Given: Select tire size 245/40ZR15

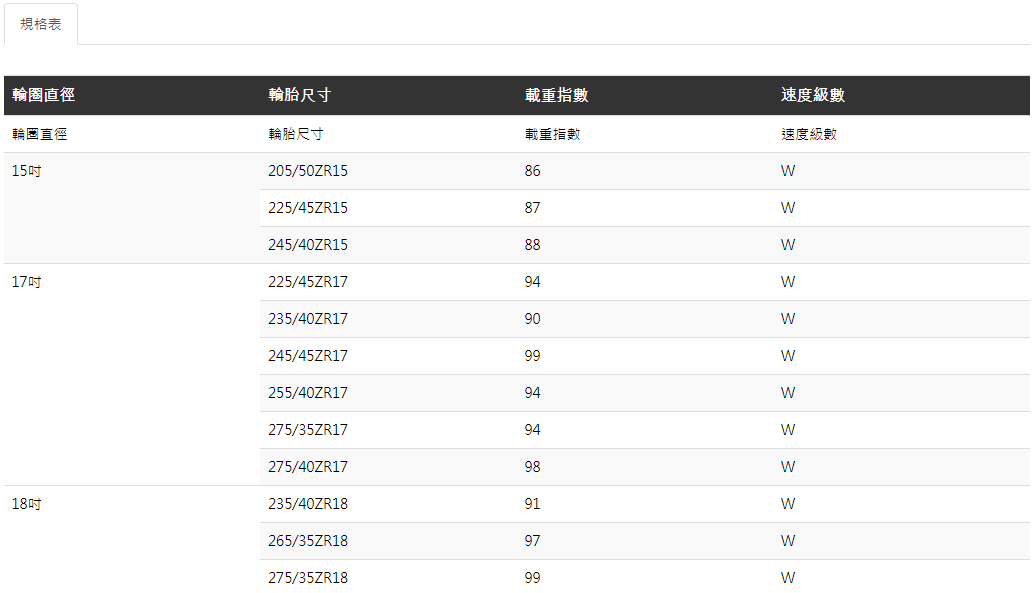Looking at the screenshot, I should (308, 245).
